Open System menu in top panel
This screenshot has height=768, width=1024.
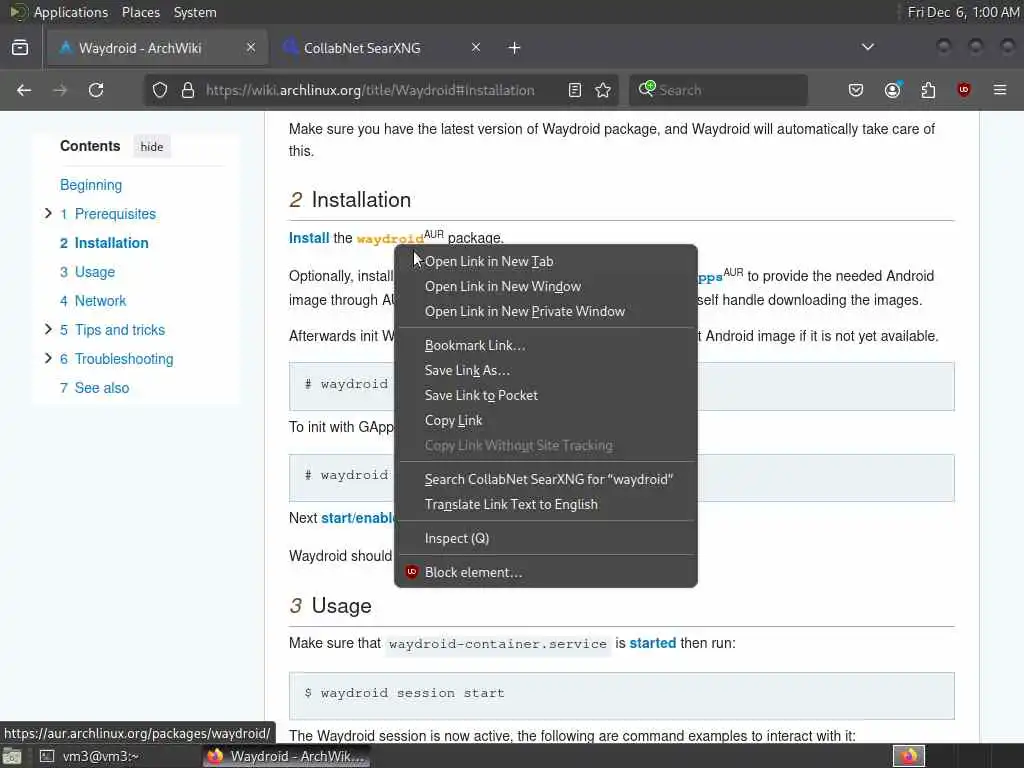pos(195,12)
